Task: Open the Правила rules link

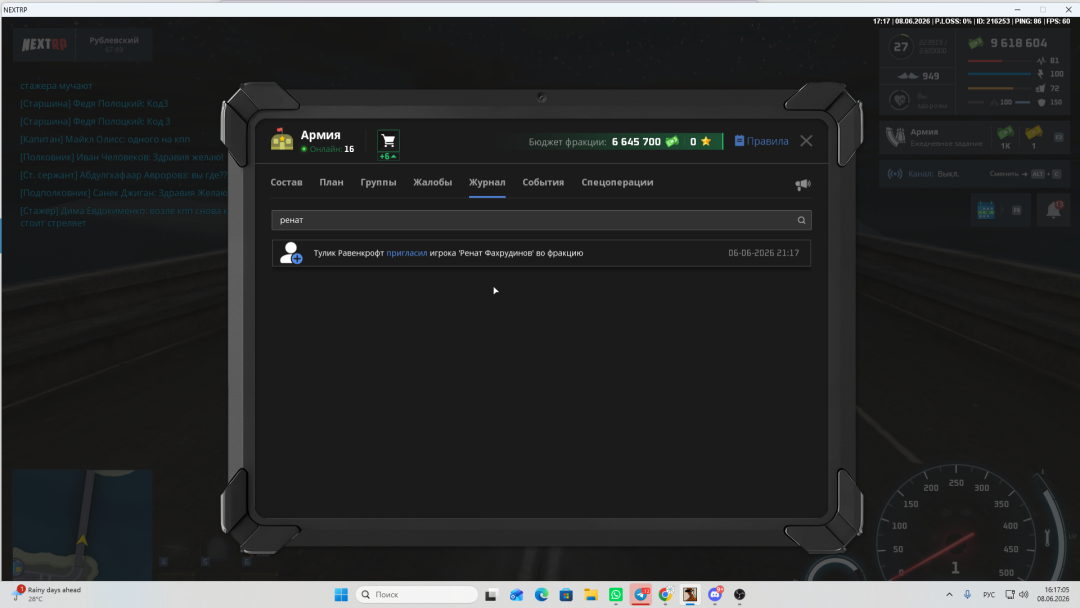Action: (x=761, y=141)
